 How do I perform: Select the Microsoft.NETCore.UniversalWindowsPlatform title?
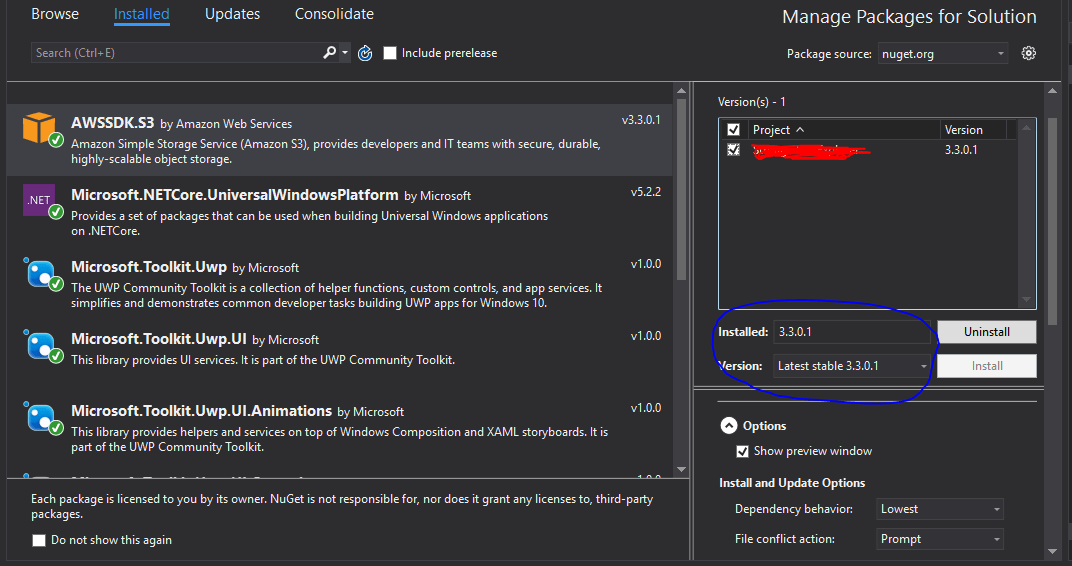tap(234, 195)
